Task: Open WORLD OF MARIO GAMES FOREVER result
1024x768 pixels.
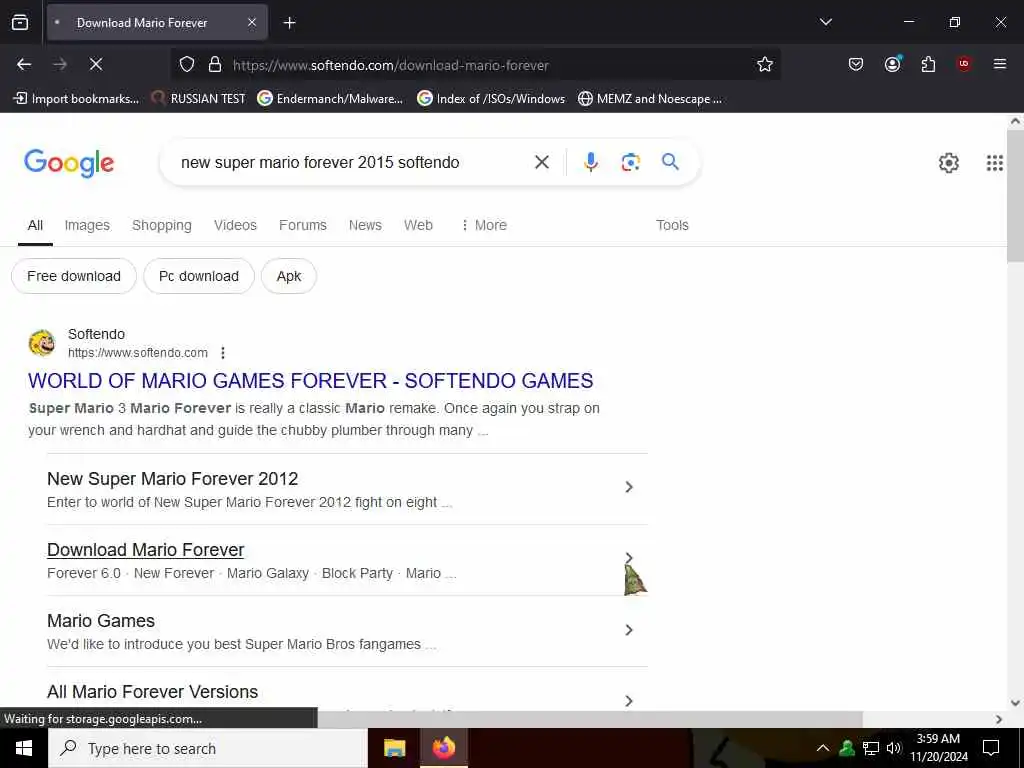Action: [311, 381]
